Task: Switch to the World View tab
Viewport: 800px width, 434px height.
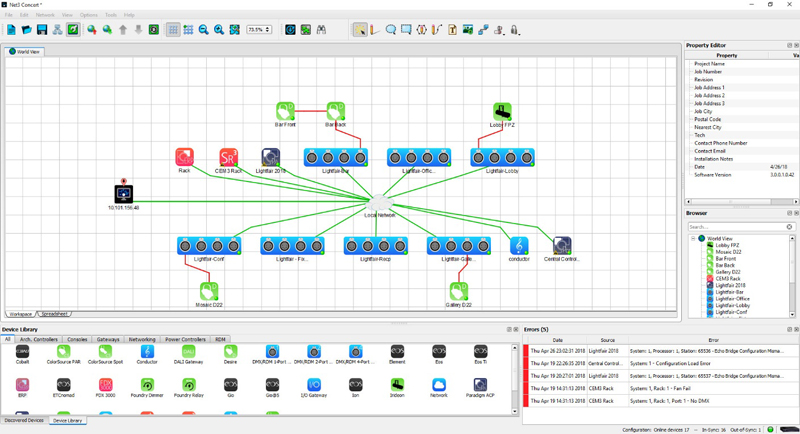Action: [x=24, y=52]
